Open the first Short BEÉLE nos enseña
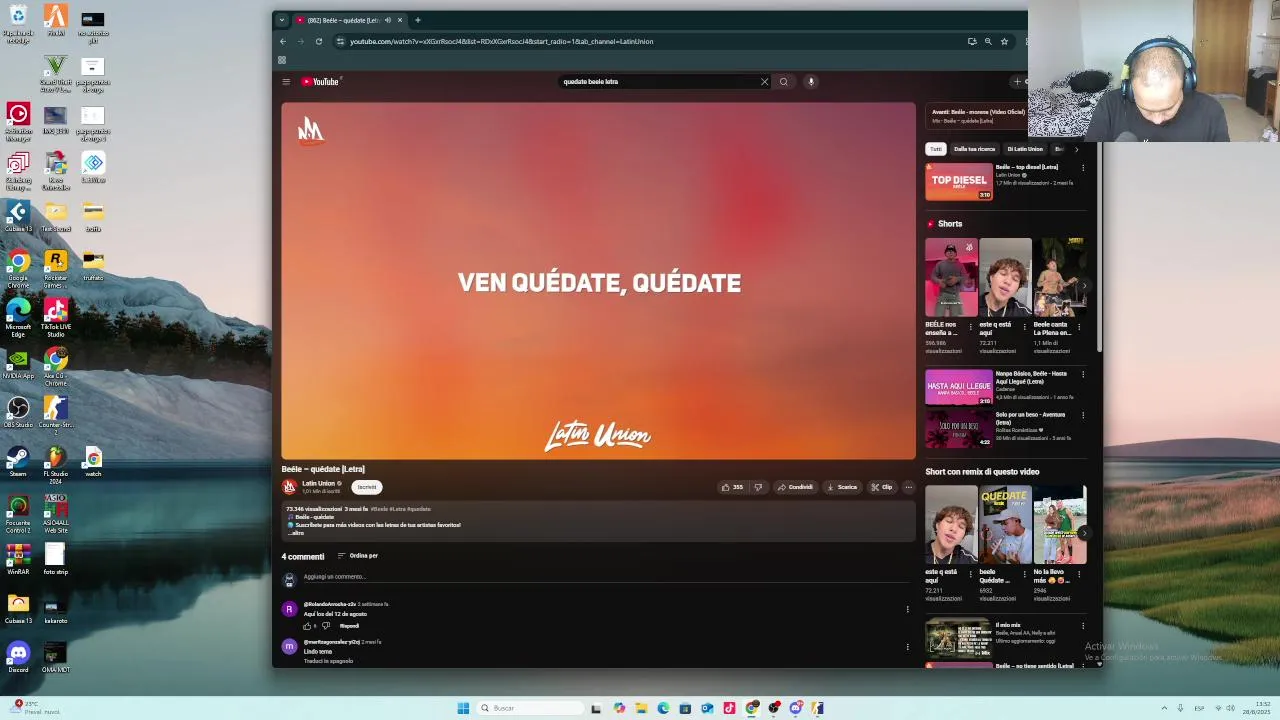The height and width of the screenshot is (720, 1280). pos(951,277)
